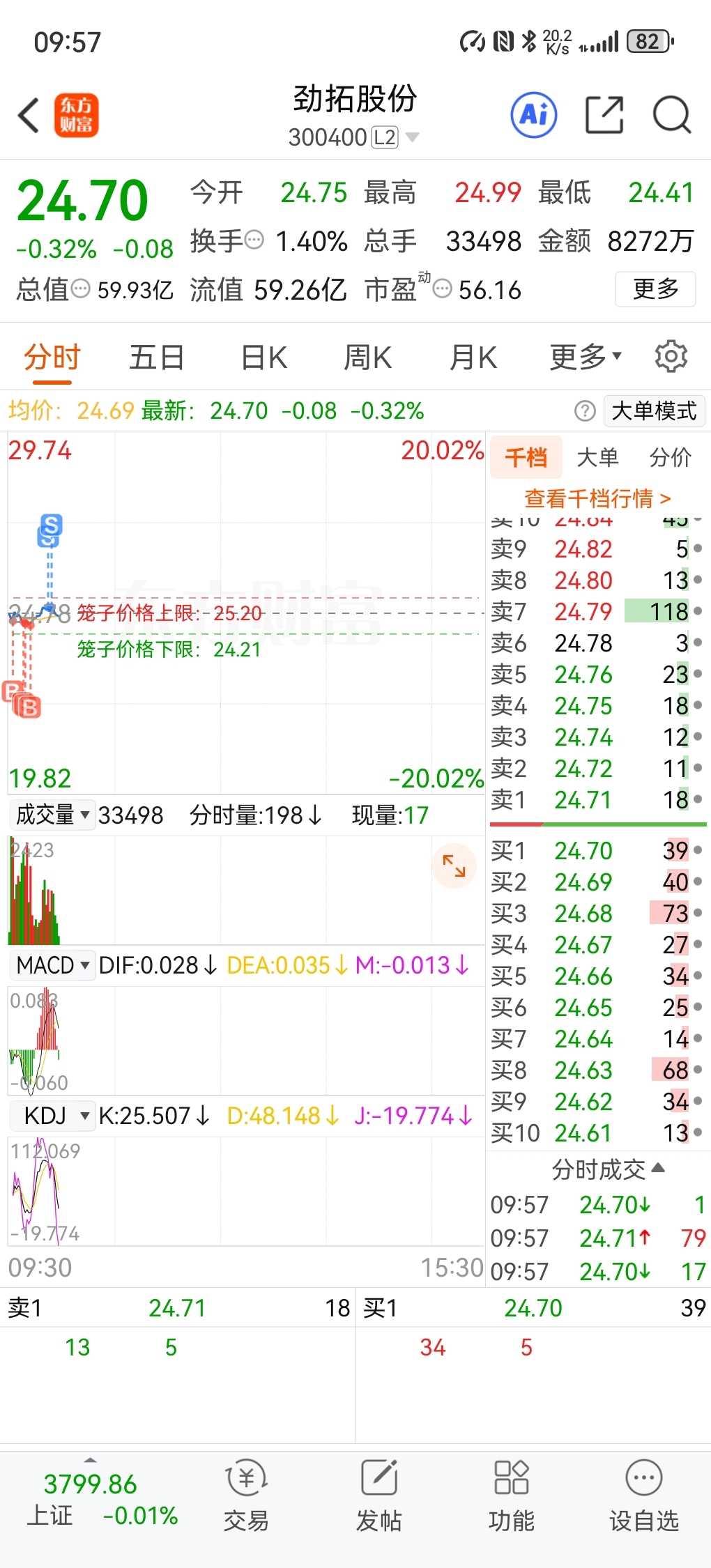Switch to the 五日 tab
Image resolution: width=711 pixels, height=1568 pixels.
coord(157,358)
